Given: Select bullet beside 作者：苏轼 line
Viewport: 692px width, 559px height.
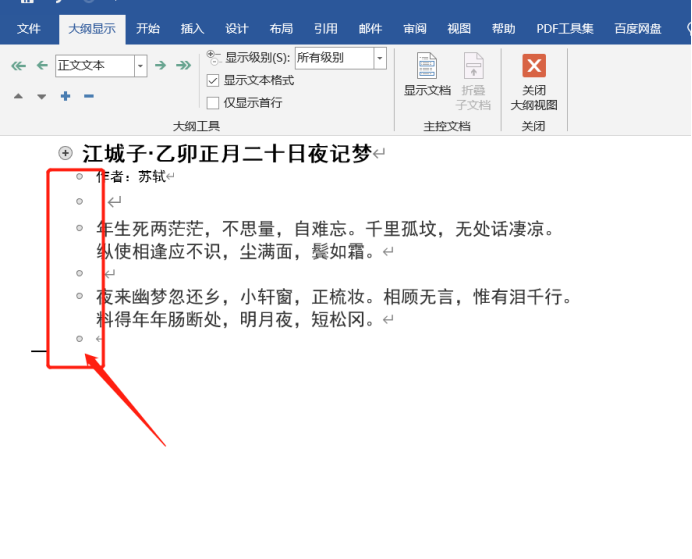Looking at the screenshot, I should [79, 176].
